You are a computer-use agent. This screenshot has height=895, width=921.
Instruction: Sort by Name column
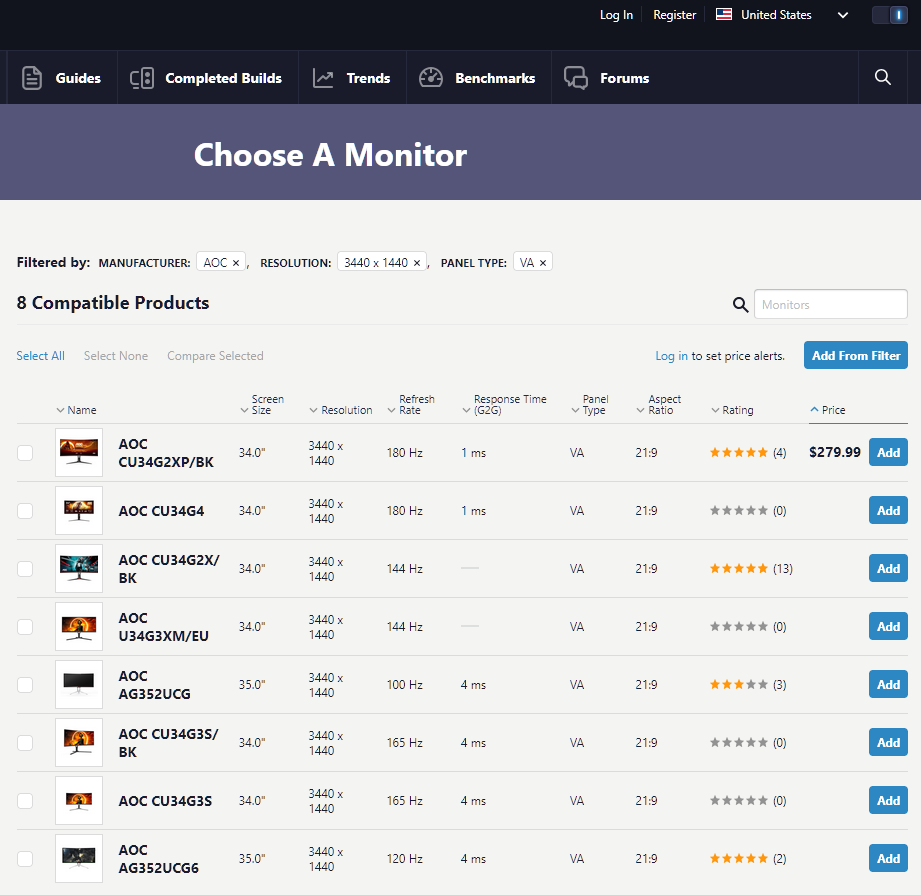(76, 410)
